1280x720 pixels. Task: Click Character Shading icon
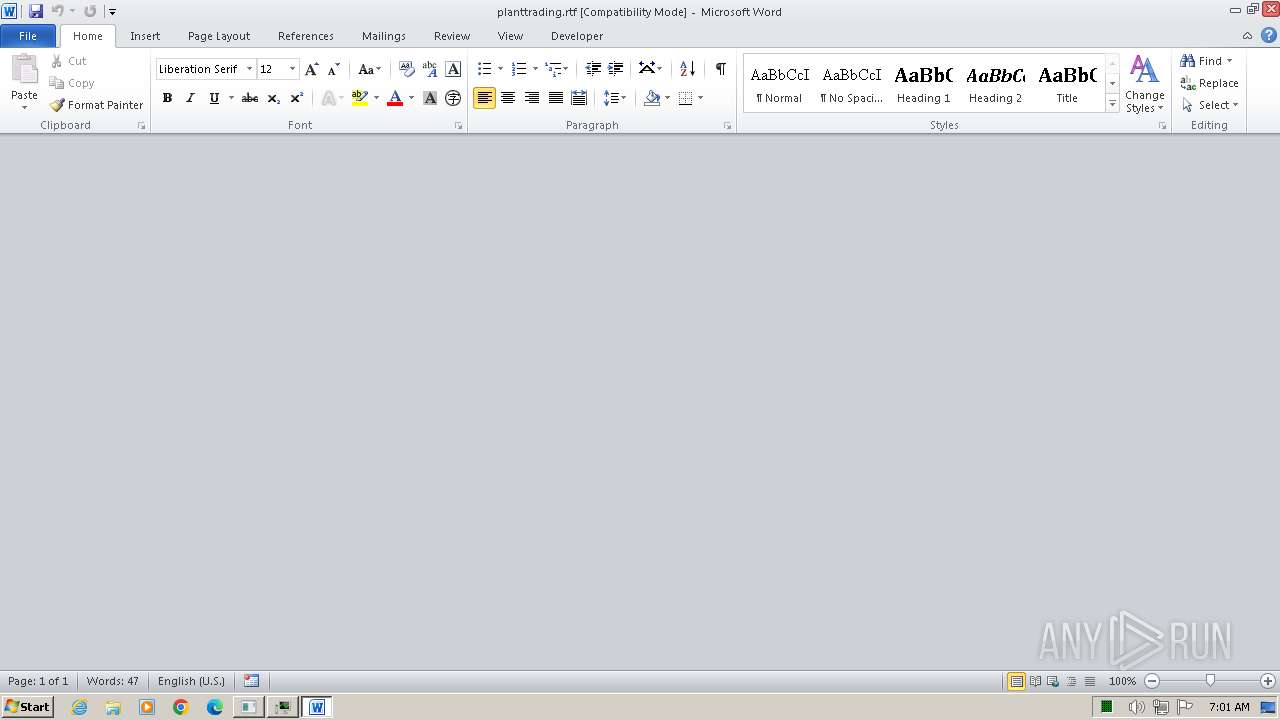click(x=430, y=98)
